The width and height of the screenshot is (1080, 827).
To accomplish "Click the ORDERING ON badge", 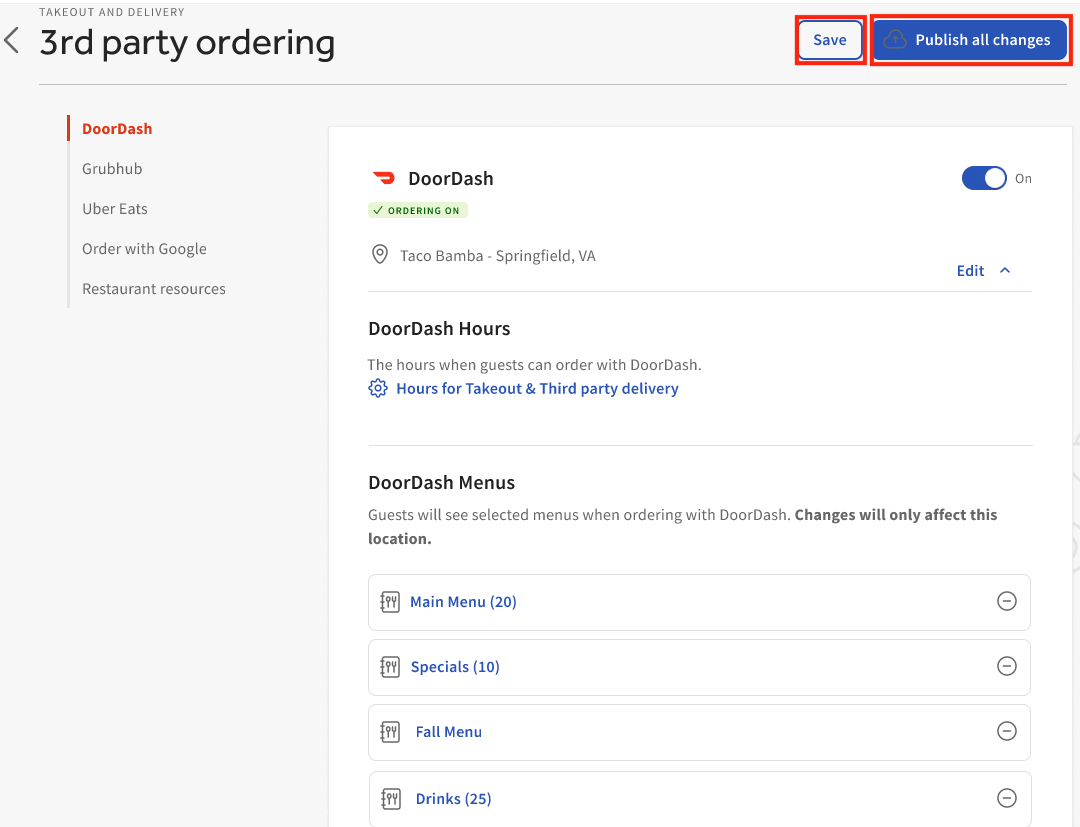I will point(417,210).
